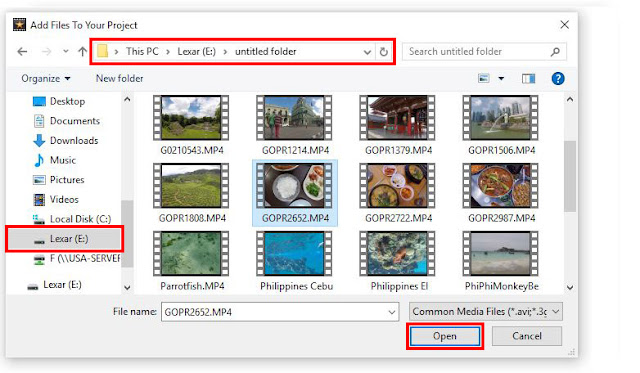Open Downloads in the navigation pane
Screen dimensions: 640x373
click(x=65, y=140)
